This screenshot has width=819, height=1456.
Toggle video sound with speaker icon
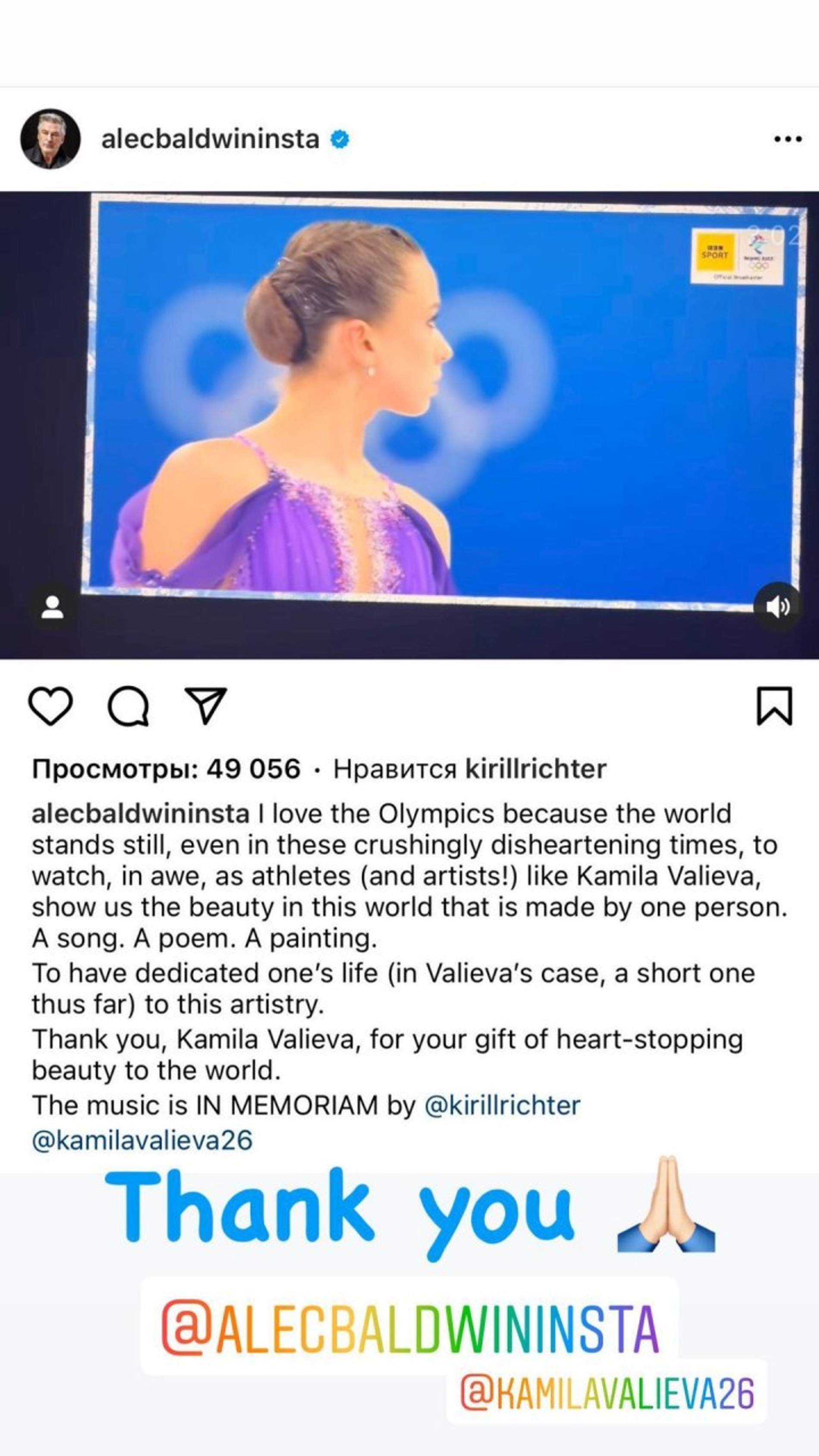click(x=777, y=606)
